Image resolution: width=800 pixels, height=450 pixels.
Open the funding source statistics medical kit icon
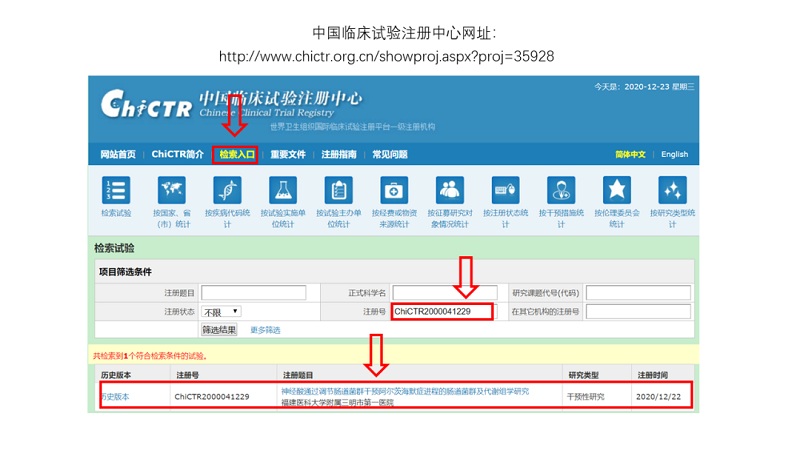[x=394, y=190]
